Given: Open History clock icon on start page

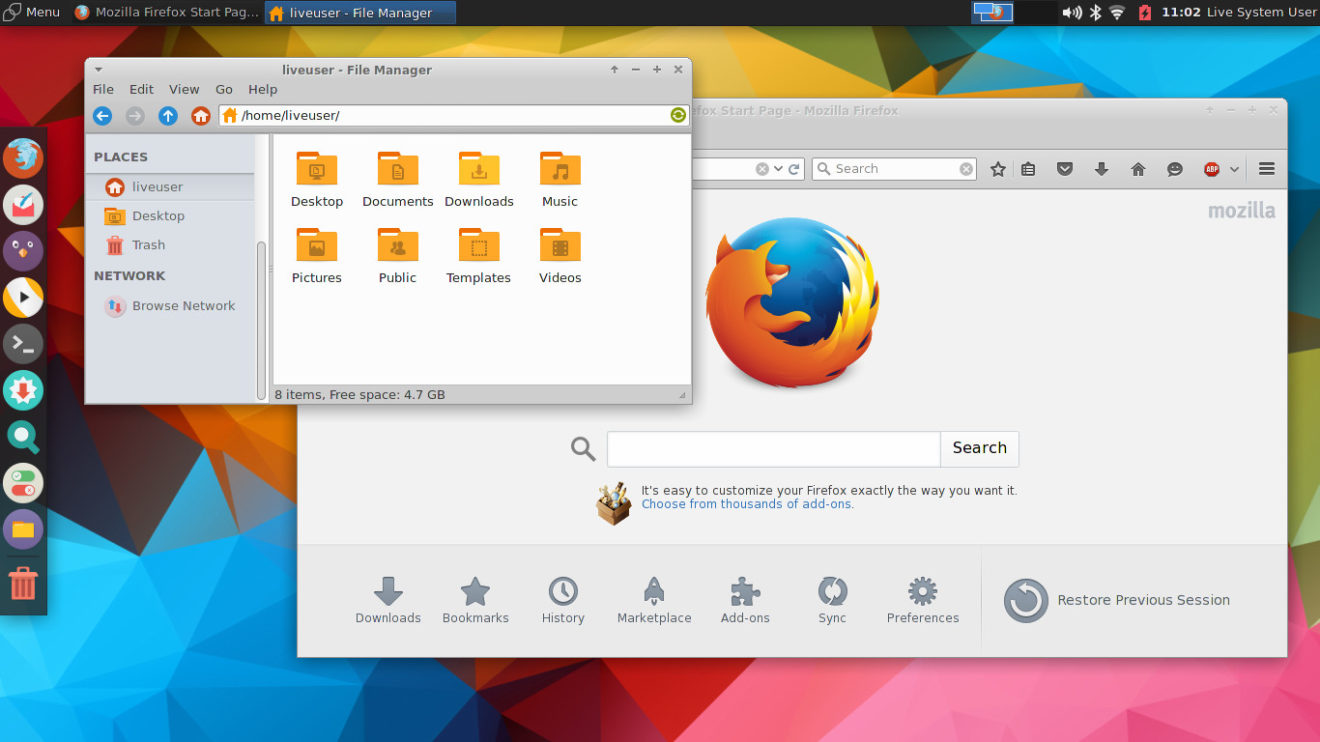Looking at the screenshot, I should (563, 592).
